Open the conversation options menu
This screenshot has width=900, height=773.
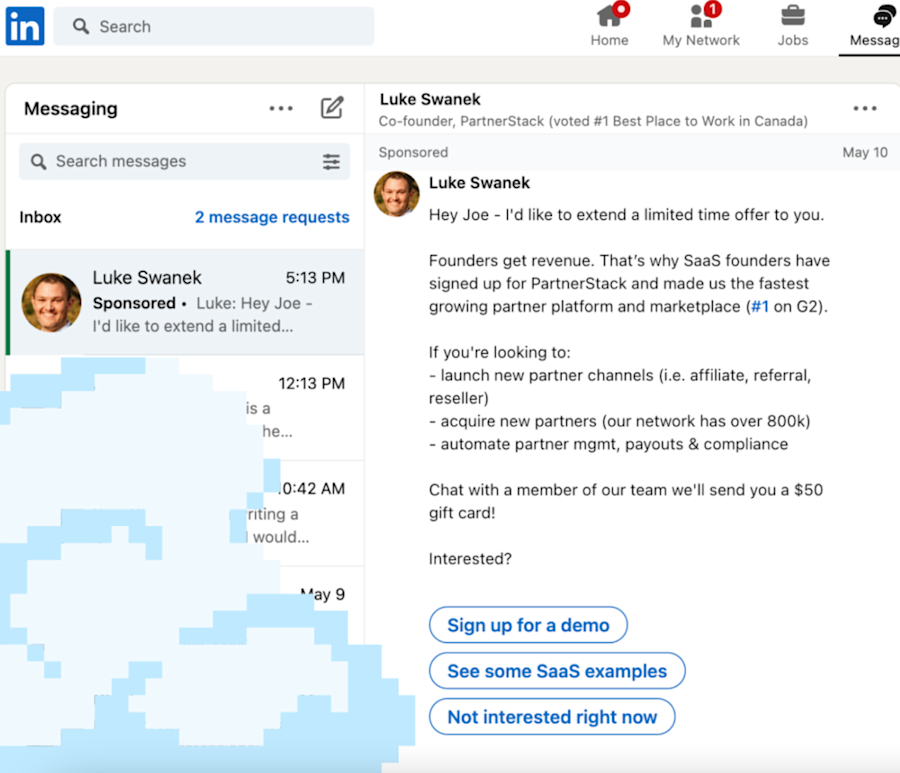(x=864, y=108)
